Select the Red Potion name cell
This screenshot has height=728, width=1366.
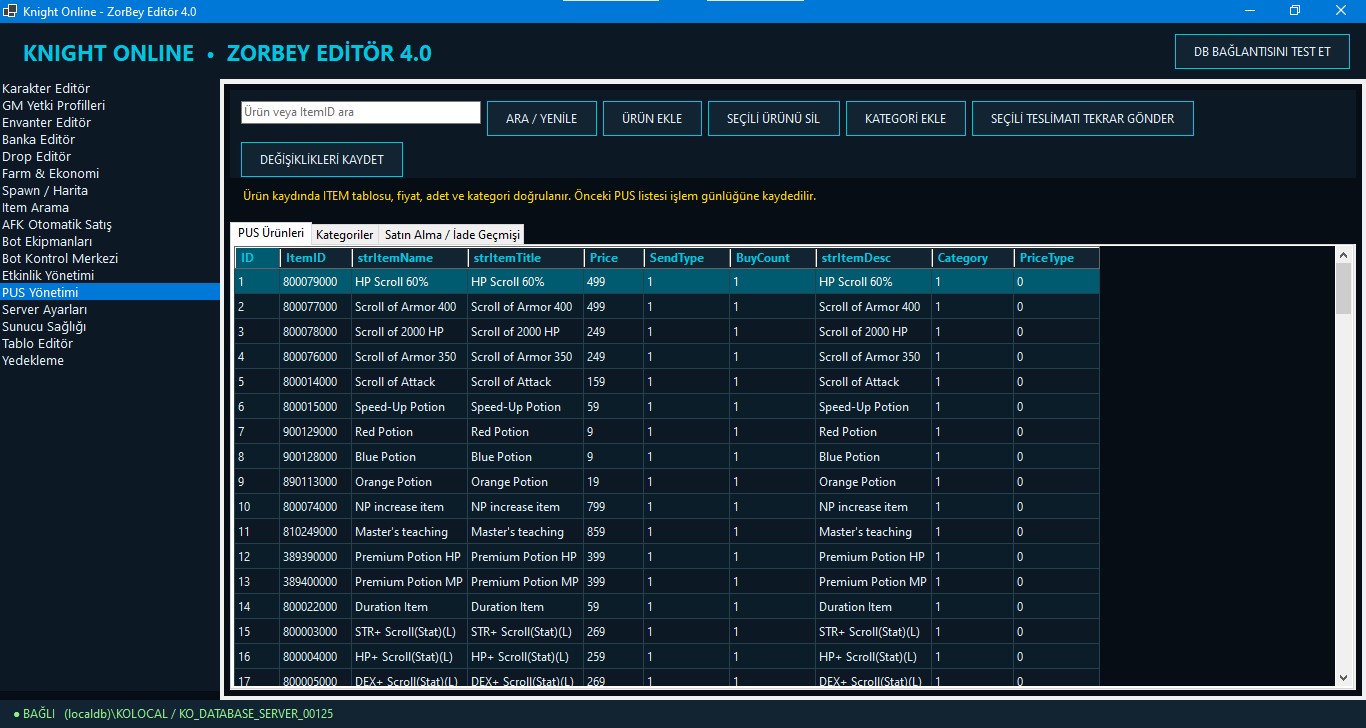[x=410, y=432]
